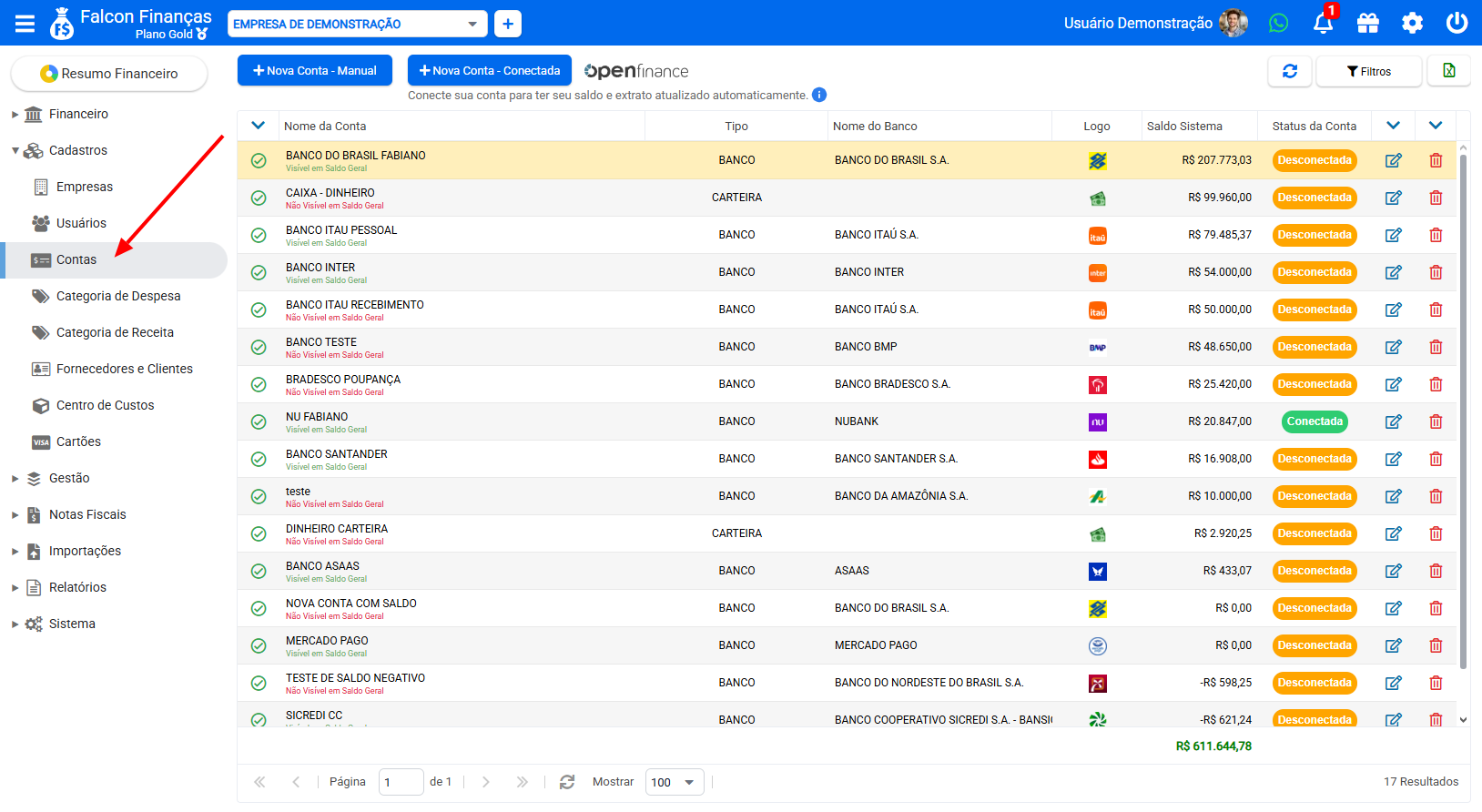Open the hamburger menu icon
Viewport: 1482px width, 812px height.
(x=25, y=24)
